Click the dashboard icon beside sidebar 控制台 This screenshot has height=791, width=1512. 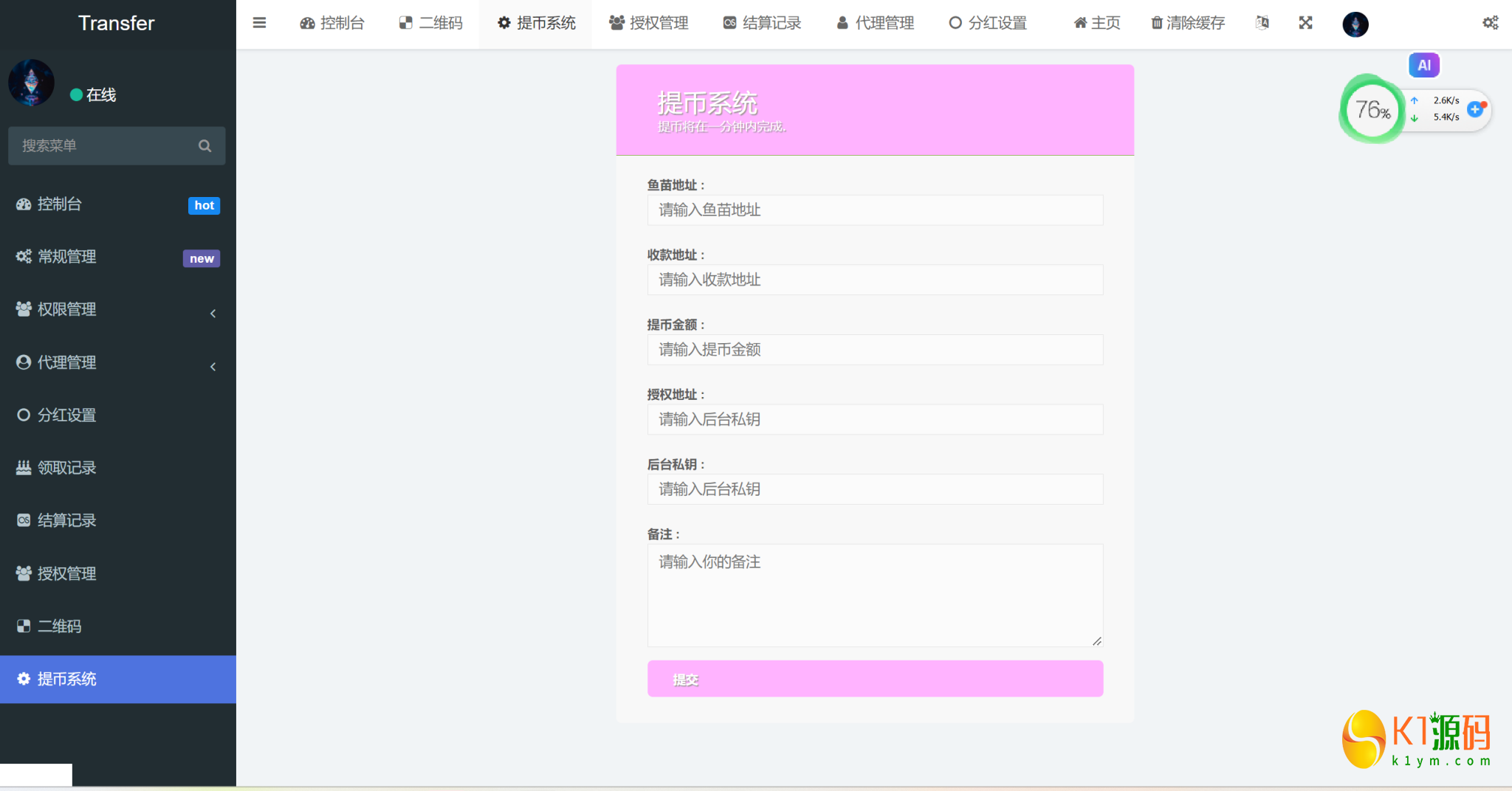(x=24, y=204)
